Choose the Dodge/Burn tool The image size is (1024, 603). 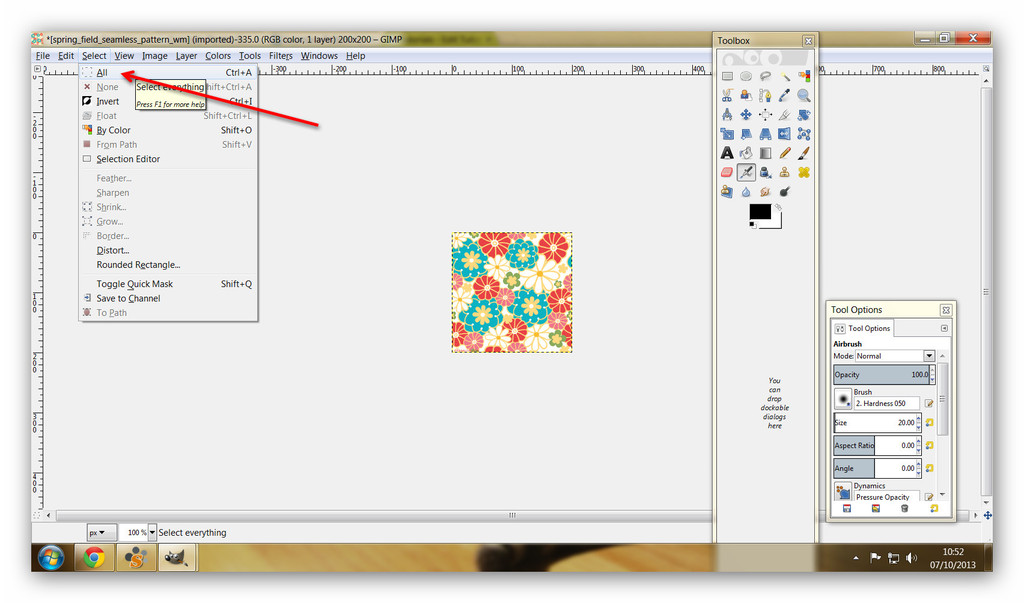[784, 191]
